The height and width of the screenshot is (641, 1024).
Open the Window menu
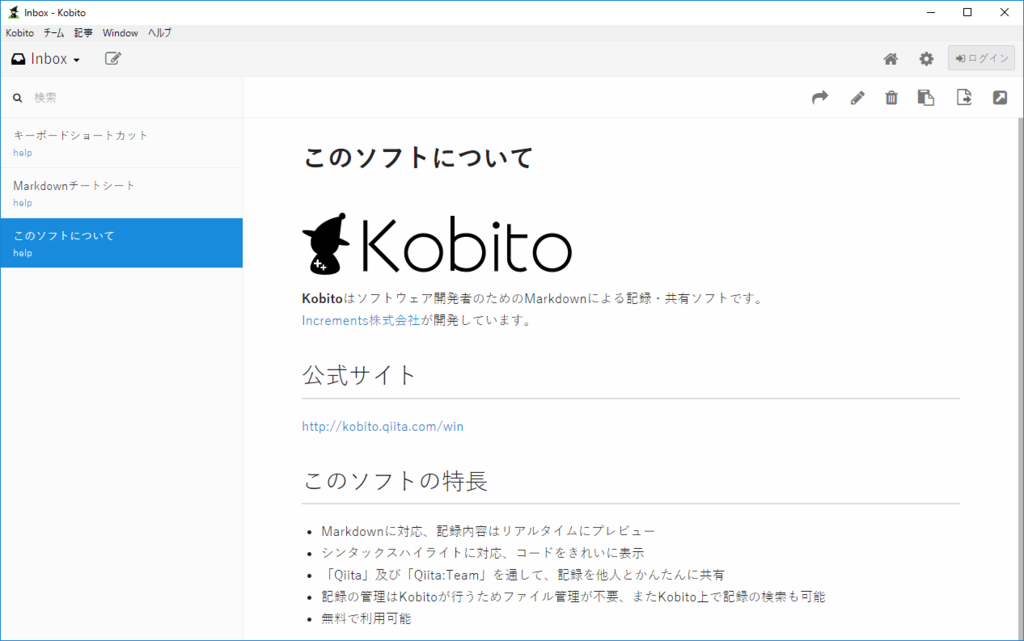120,33
